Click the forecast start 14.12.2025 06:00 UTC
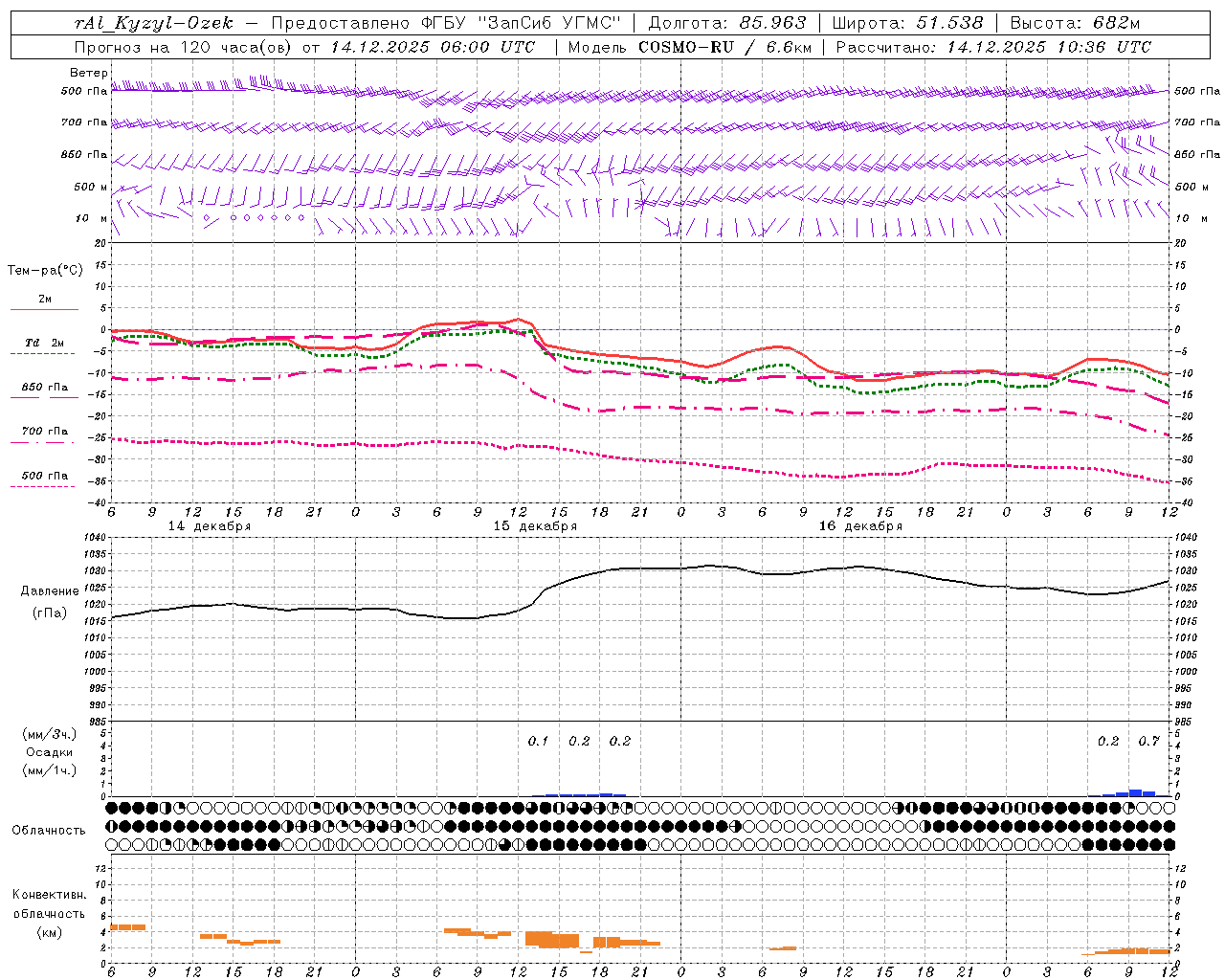This screenshot has height=980, width=1225. pos(433,47)
